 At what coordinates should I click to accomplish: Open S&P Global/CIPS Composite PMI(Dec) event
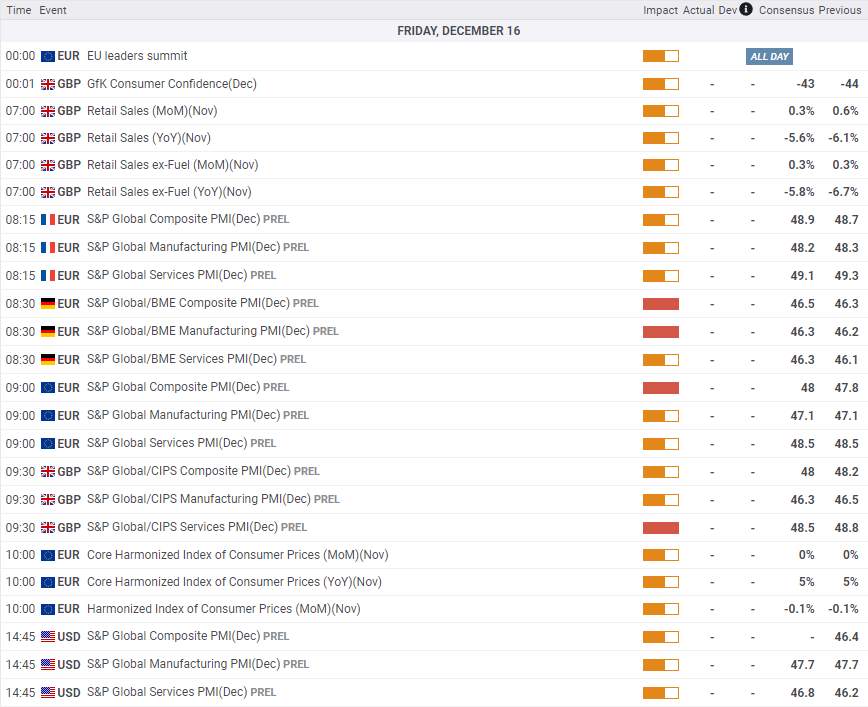(189, 471)
